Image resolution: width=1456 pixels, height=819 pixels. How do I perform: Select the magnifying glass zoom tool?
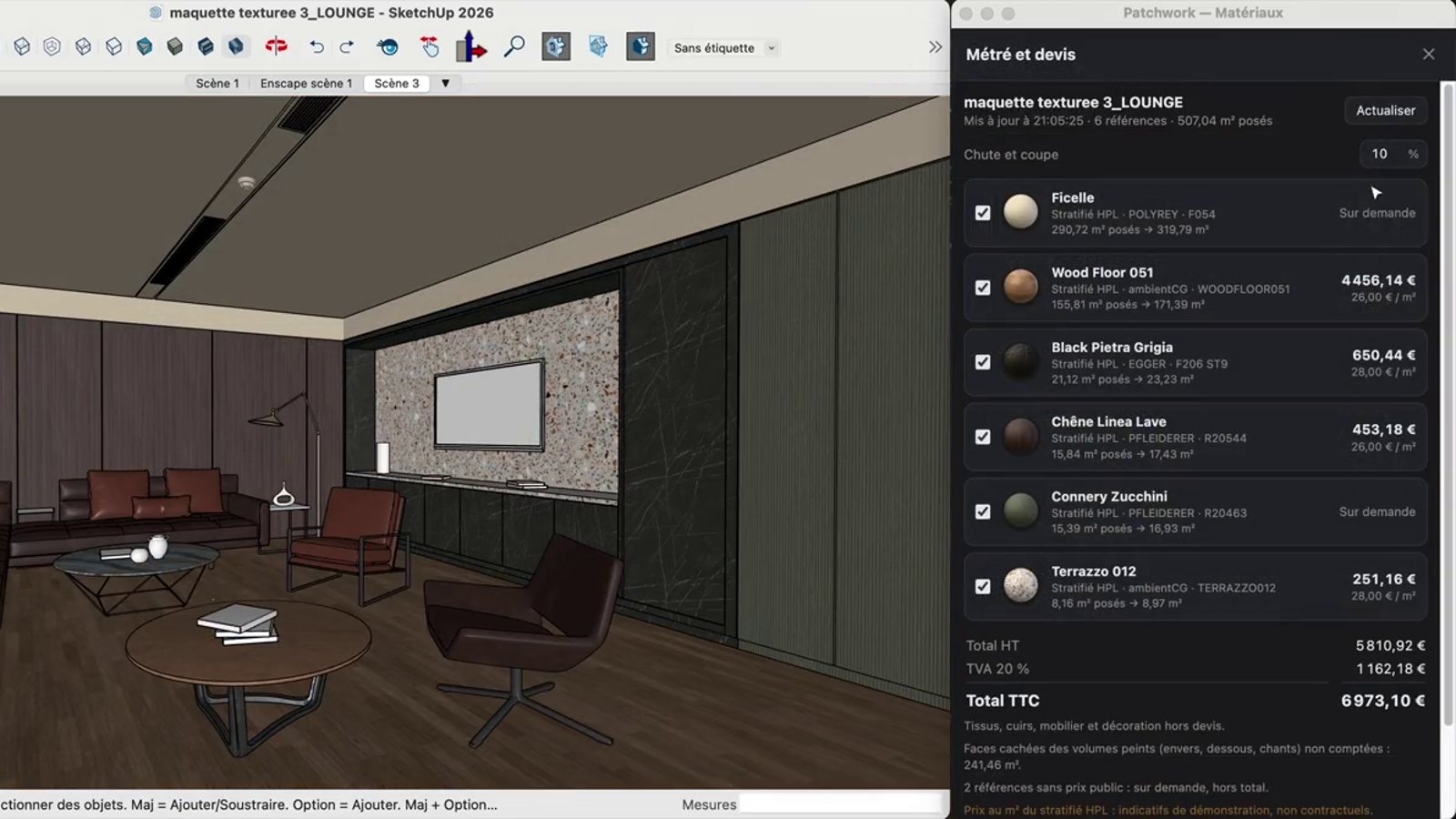pyautogui.click(x=514, y=46)
